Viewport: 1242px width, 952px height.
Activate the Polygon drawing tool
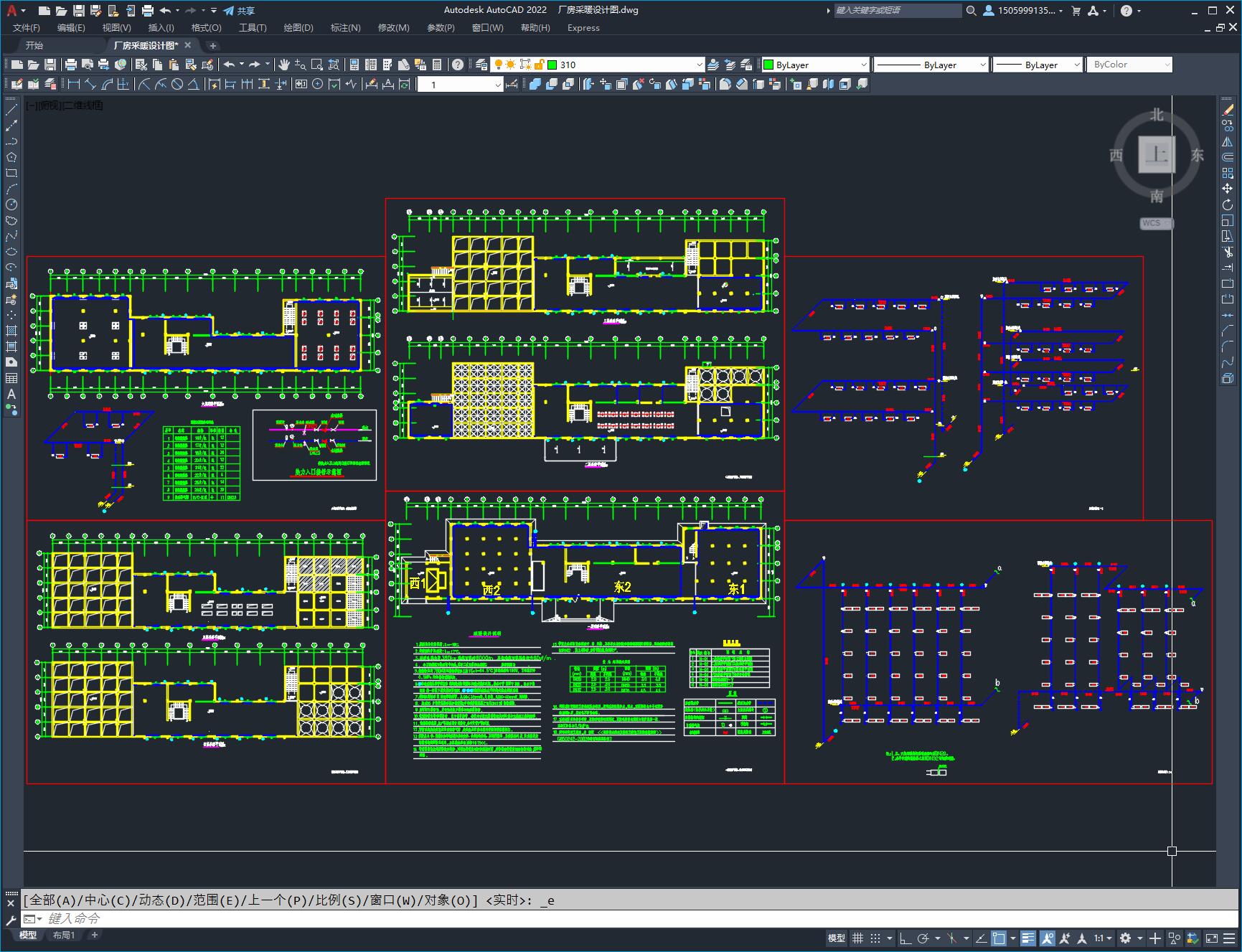[11, 158]
